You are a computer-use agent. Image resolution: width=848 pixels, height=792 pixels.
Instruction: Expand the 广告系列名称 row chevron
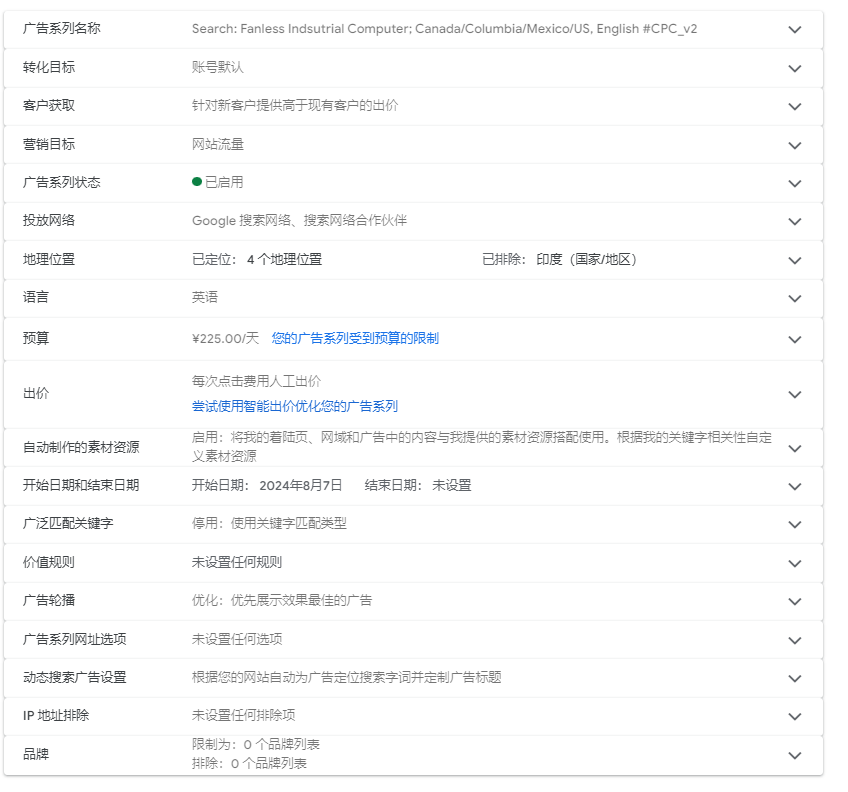(x=795, y=30)
